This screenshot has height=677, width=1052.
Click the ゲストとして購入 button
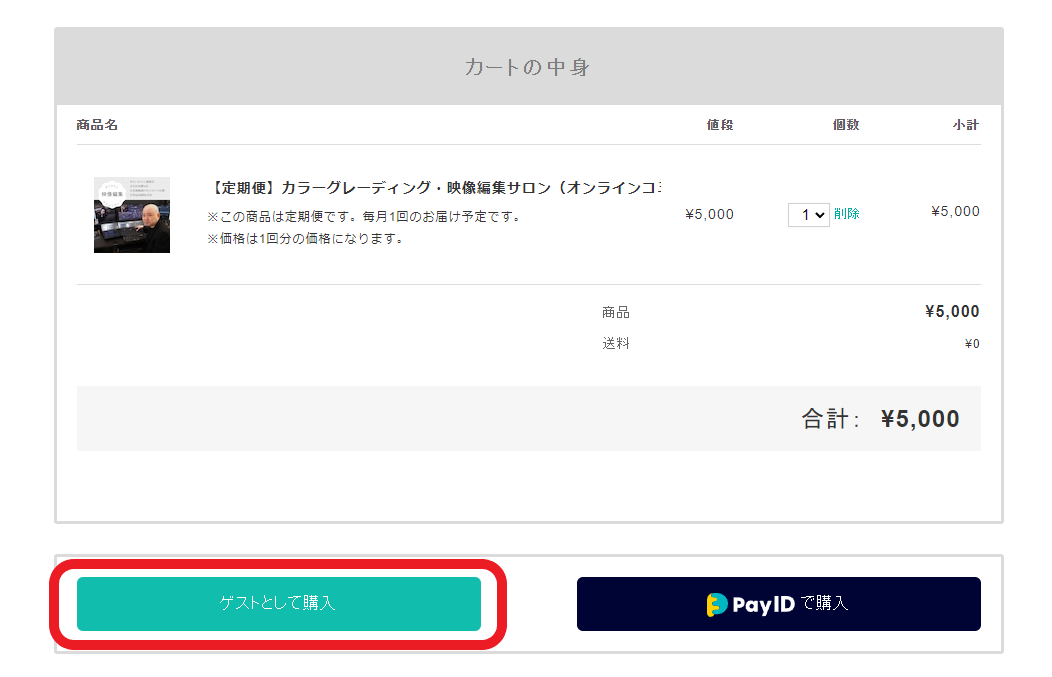point(279,604)
